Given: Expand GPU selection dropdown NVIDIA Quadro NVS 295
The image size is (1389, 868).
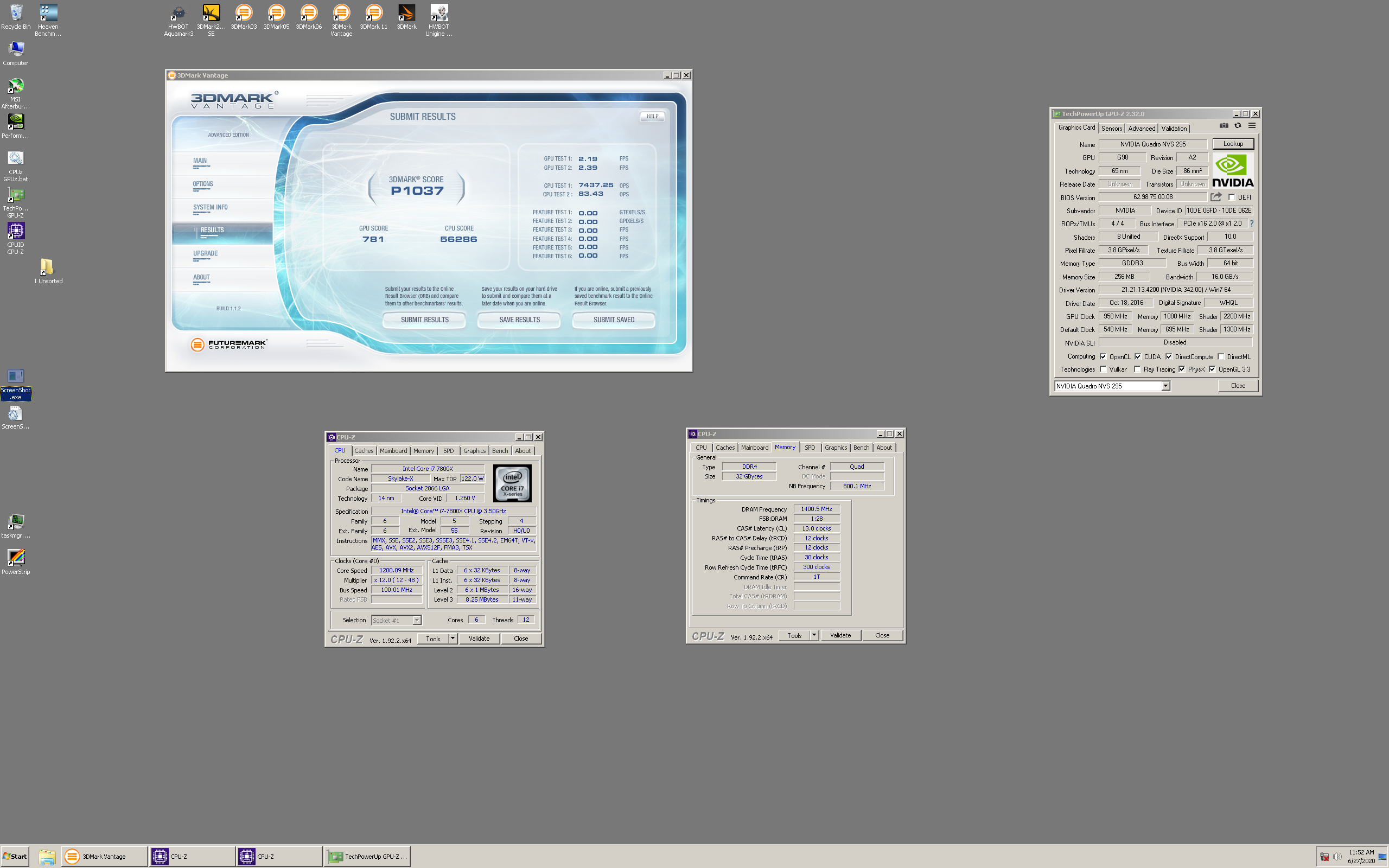Looking at the screenshot, I should pos(1165,386).
